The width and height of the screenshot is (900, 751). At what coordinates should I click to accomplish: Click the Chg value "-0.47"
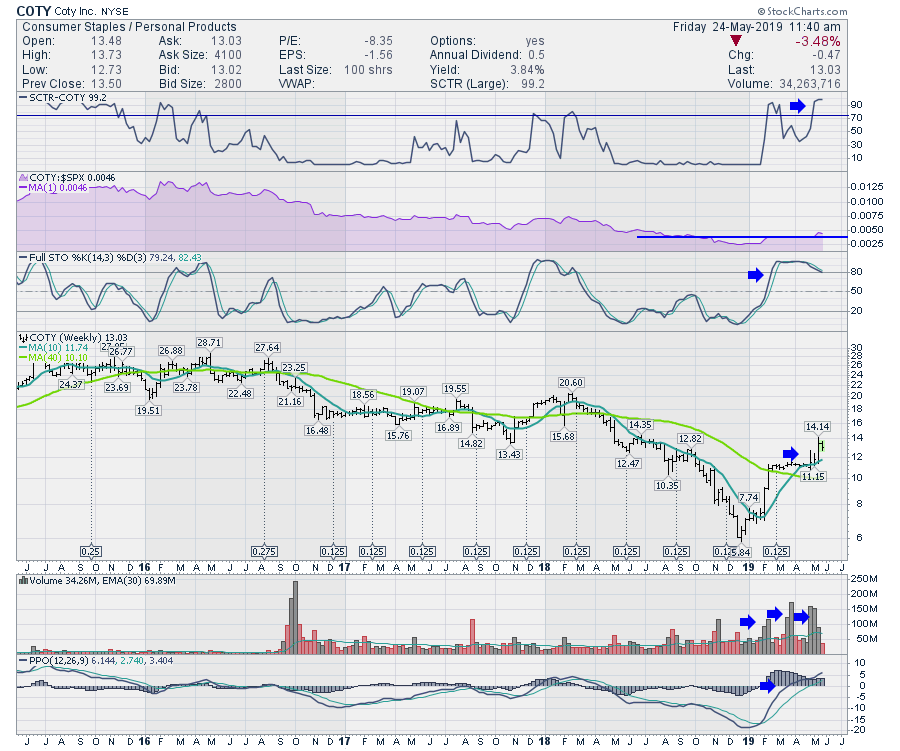pyautogui.click(x=825, y=55)
